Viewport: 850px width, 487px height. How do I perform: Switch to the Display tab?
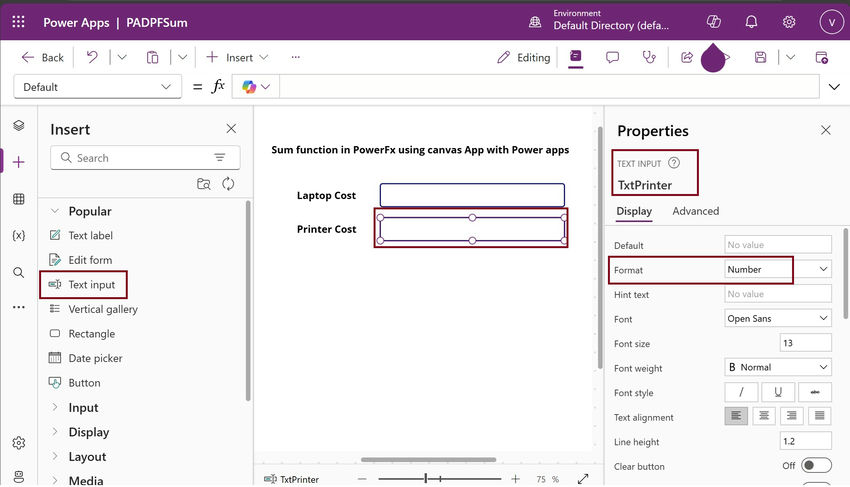coord(634,211)
